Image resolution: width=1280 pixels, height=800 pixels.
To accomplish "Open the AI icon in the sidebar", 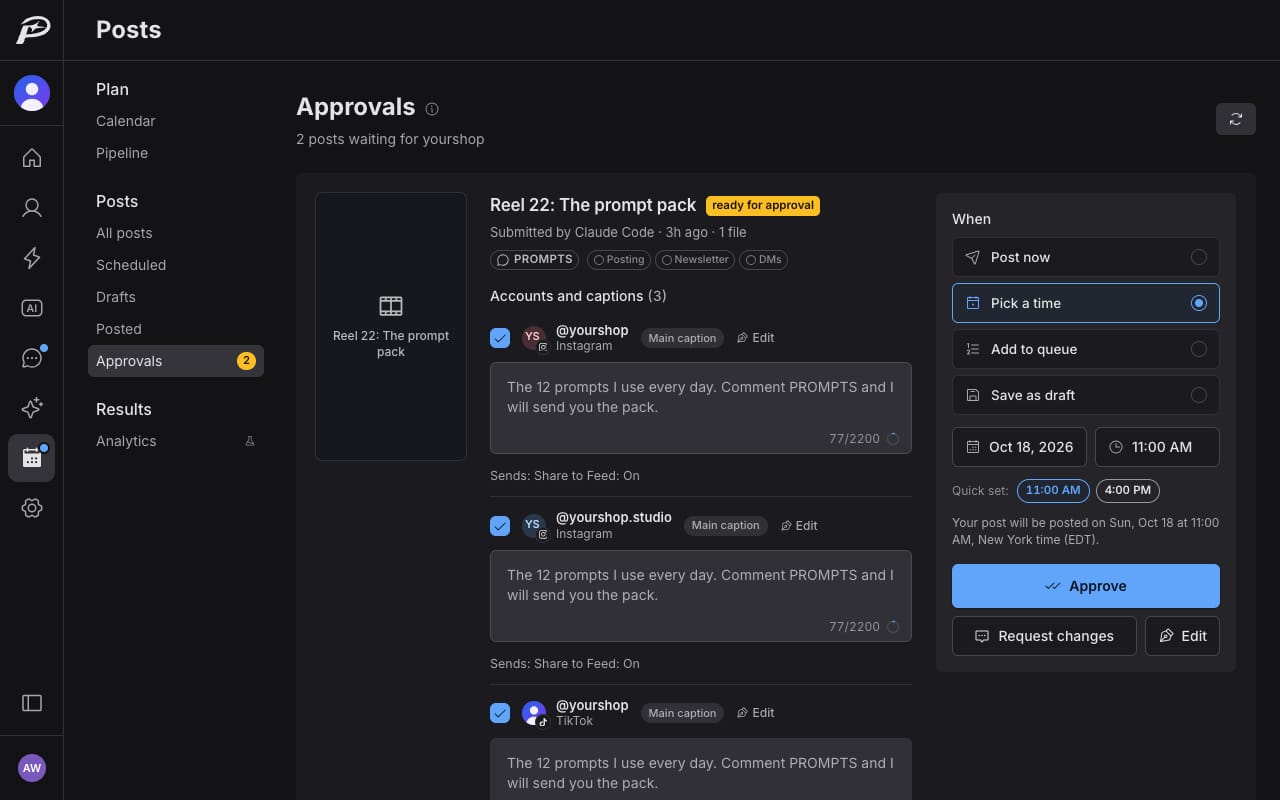I will 32,308.
